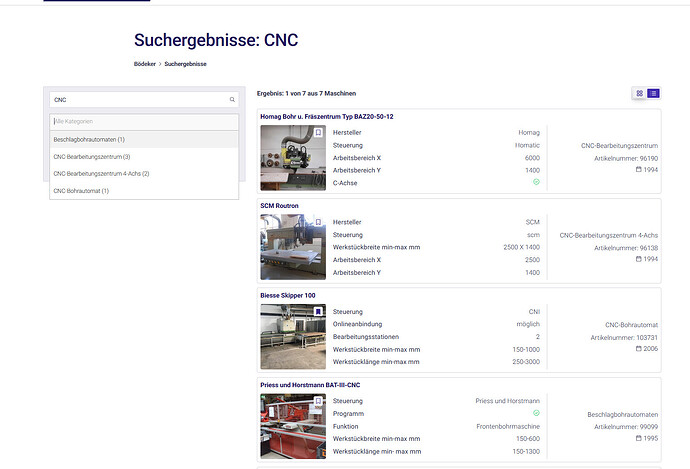The width and height of the screenshot is (690, 469).
Task: Click calendar icon next to 2006
Action: click(639, 348)
